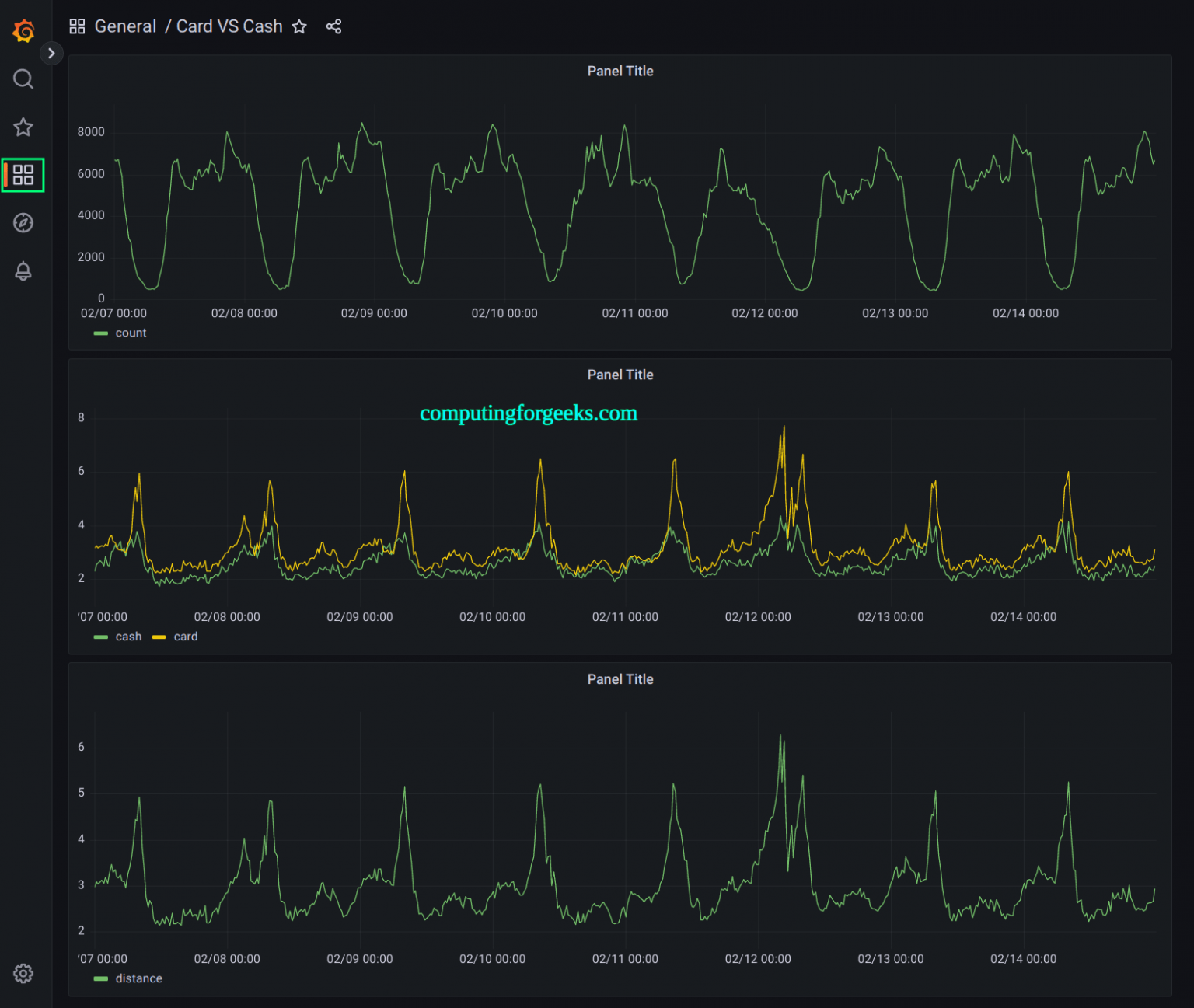Expand the sidebar with the arrow
Screen dimensions: 1194x1008
(51, 53)
